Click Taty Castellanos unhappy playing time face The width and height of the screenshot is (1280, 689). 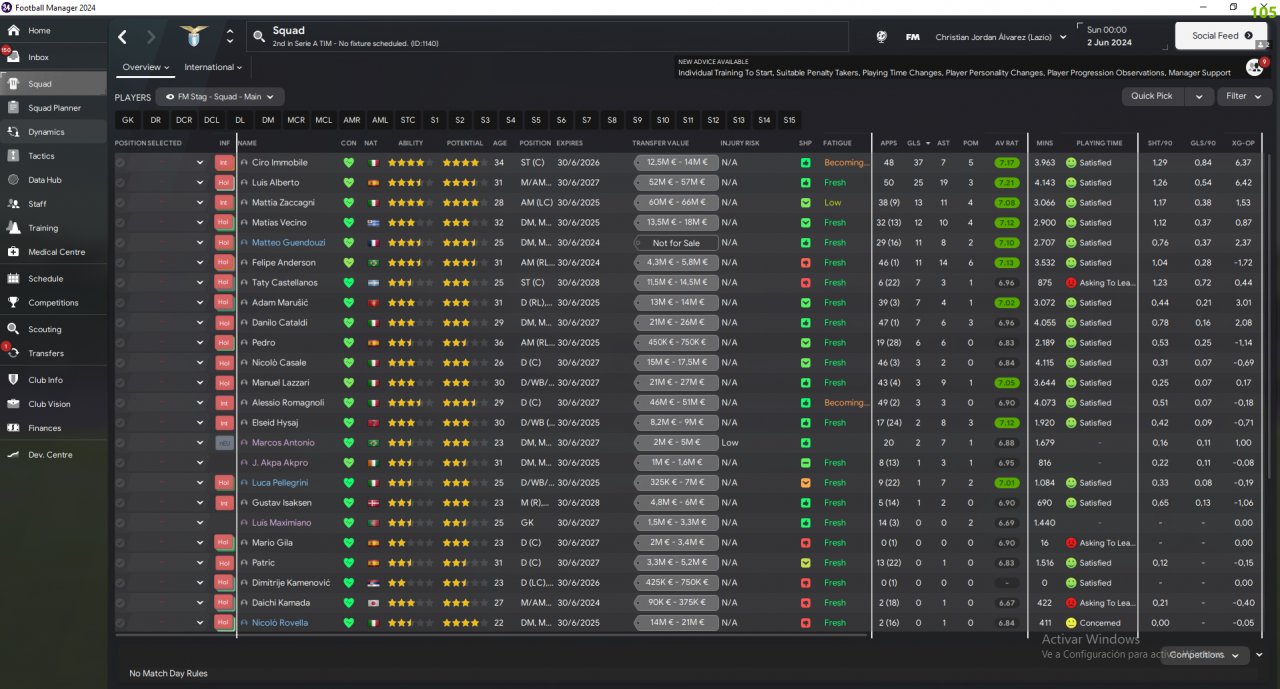point(1070,283)
